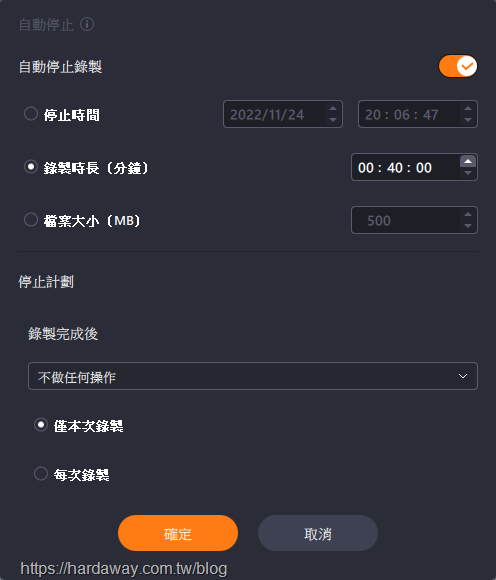Screen dimensions: 496x580
Task: Decrease stop time 20:06:47 using down arrow
Action: click(x=468, y=119)
